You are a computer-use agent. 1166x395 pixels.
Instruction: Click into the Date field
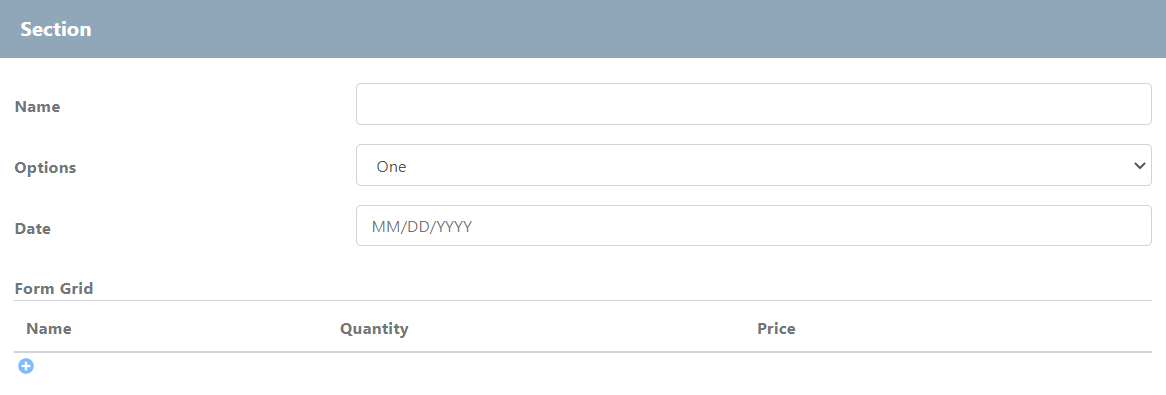753,226
